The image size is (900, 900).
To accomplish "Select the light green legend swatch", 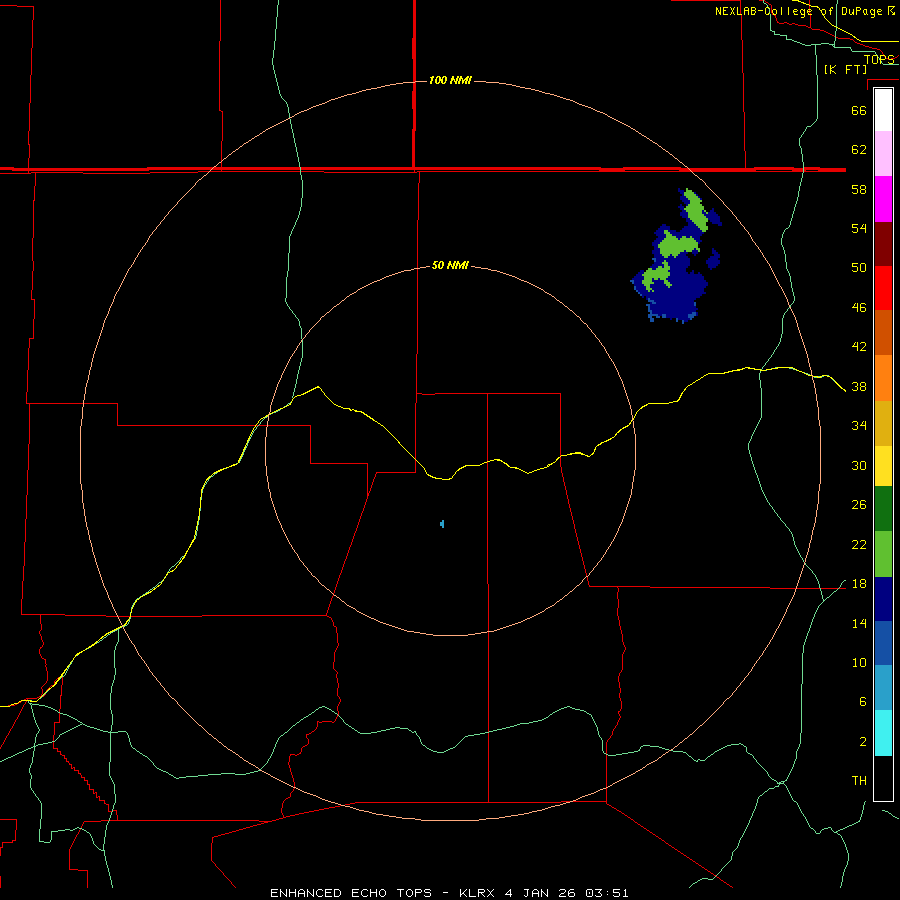I will (883, 554).
